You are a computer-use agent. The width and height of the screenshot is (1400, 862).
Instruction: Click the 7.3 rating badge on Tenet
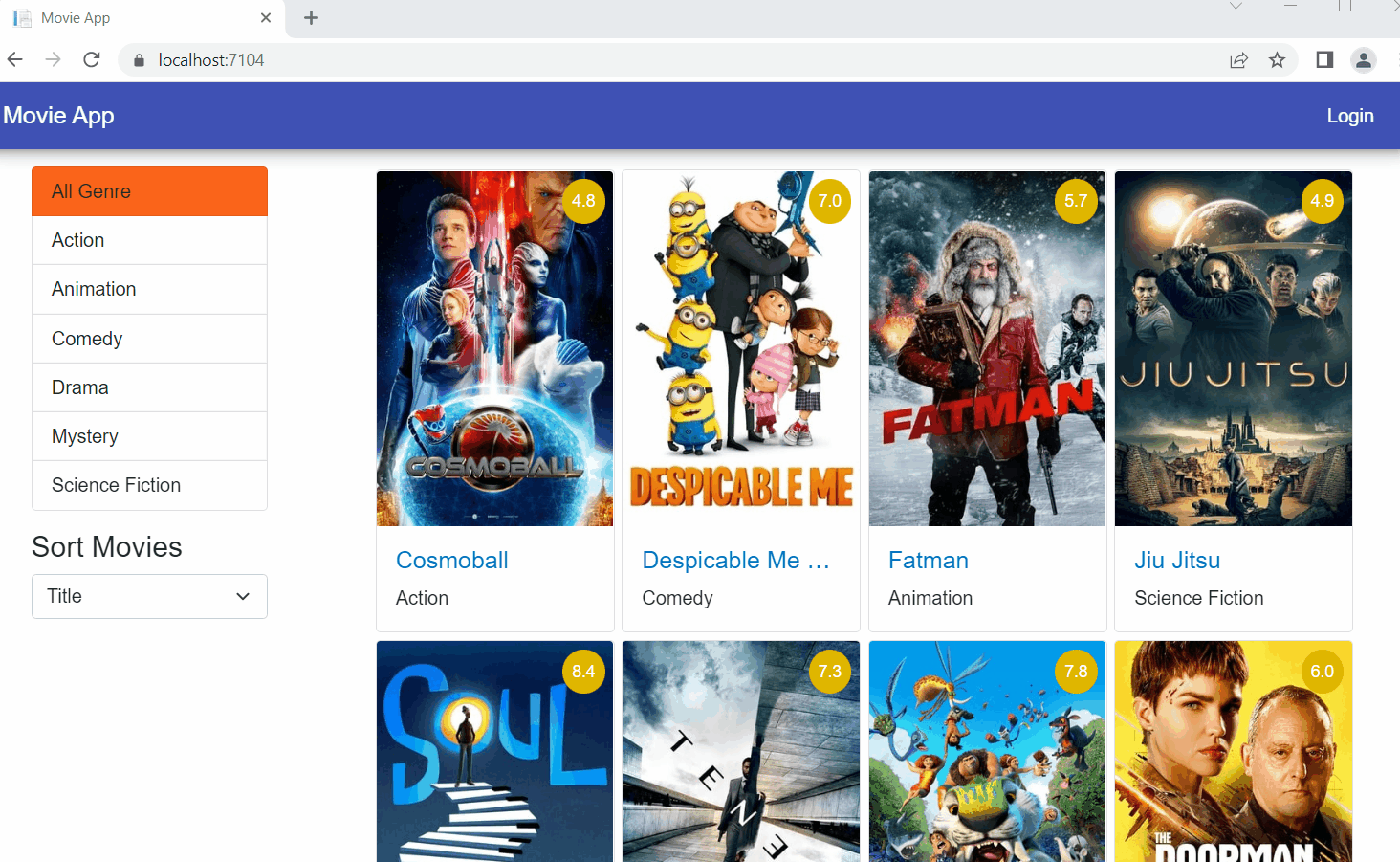(x=830, y=672)
